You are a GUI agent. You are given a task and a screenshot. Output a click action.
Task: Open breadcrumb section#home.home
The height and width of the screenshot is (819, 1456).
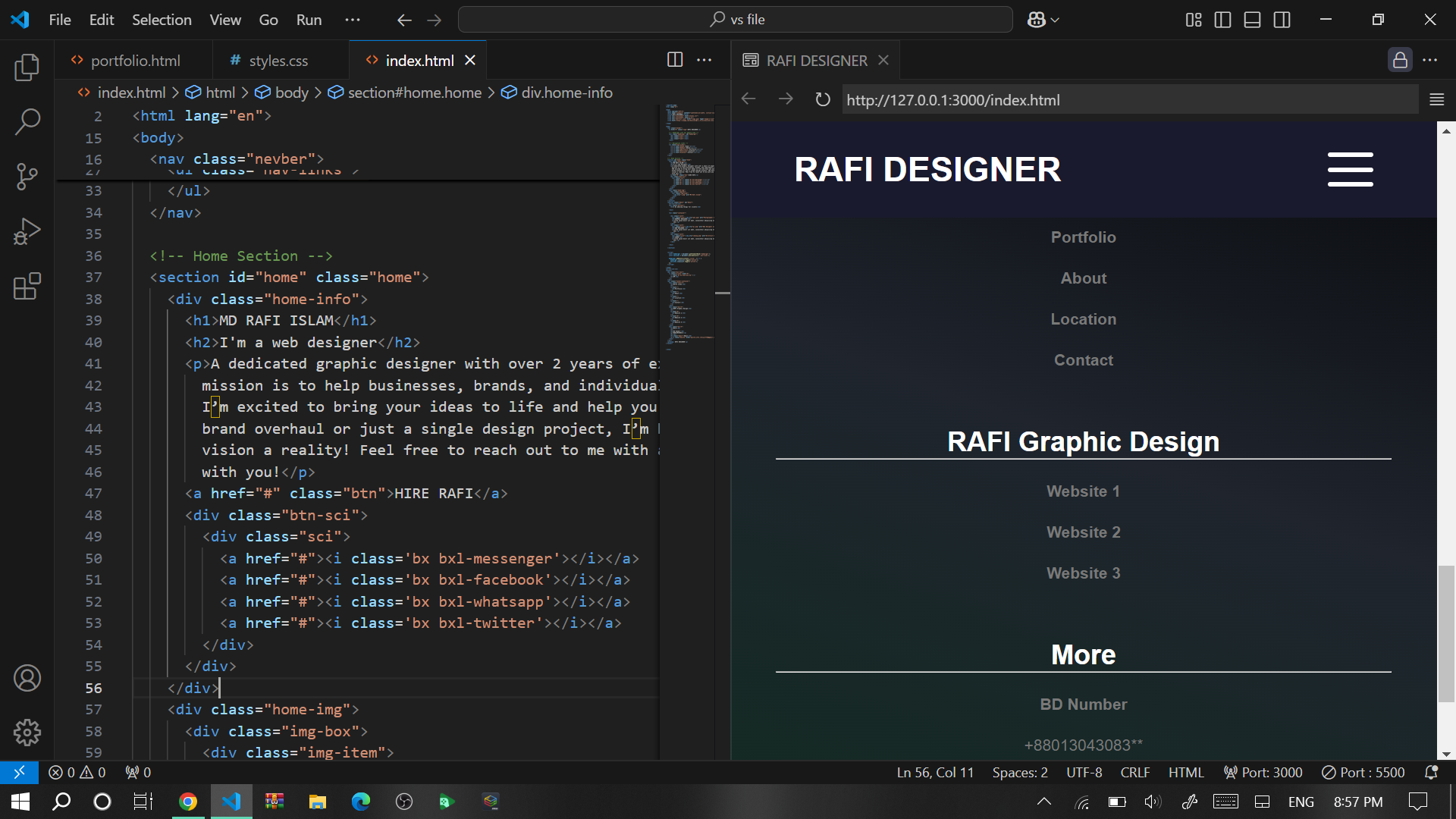pyautogui.click(x=405, y=93)
